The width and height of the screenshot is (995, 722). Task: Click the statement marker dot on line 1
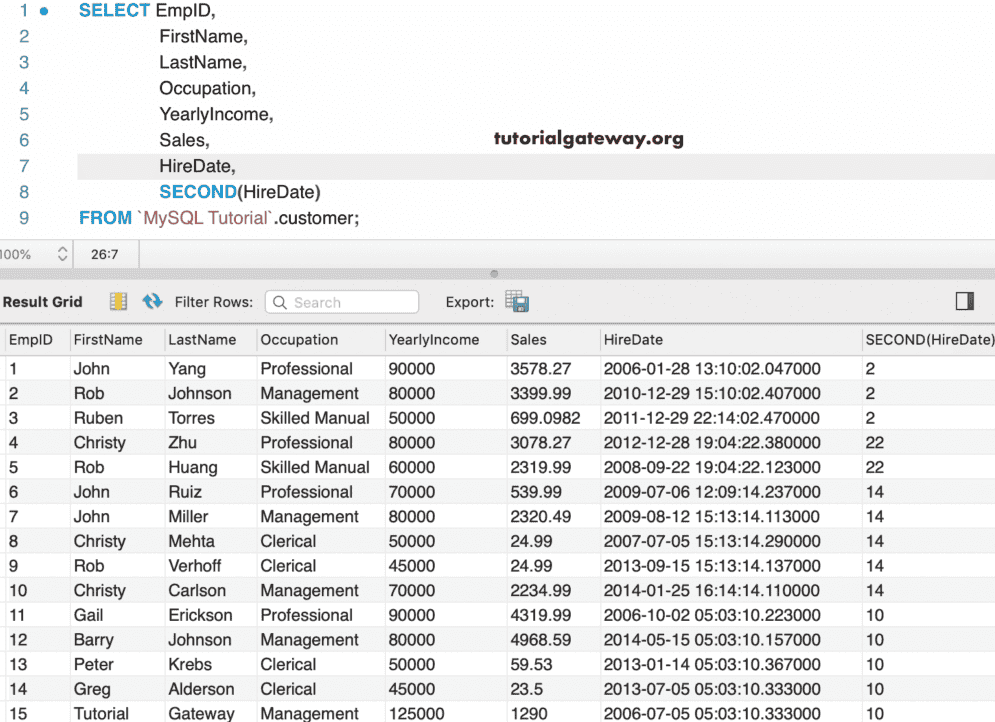point(44,11)
